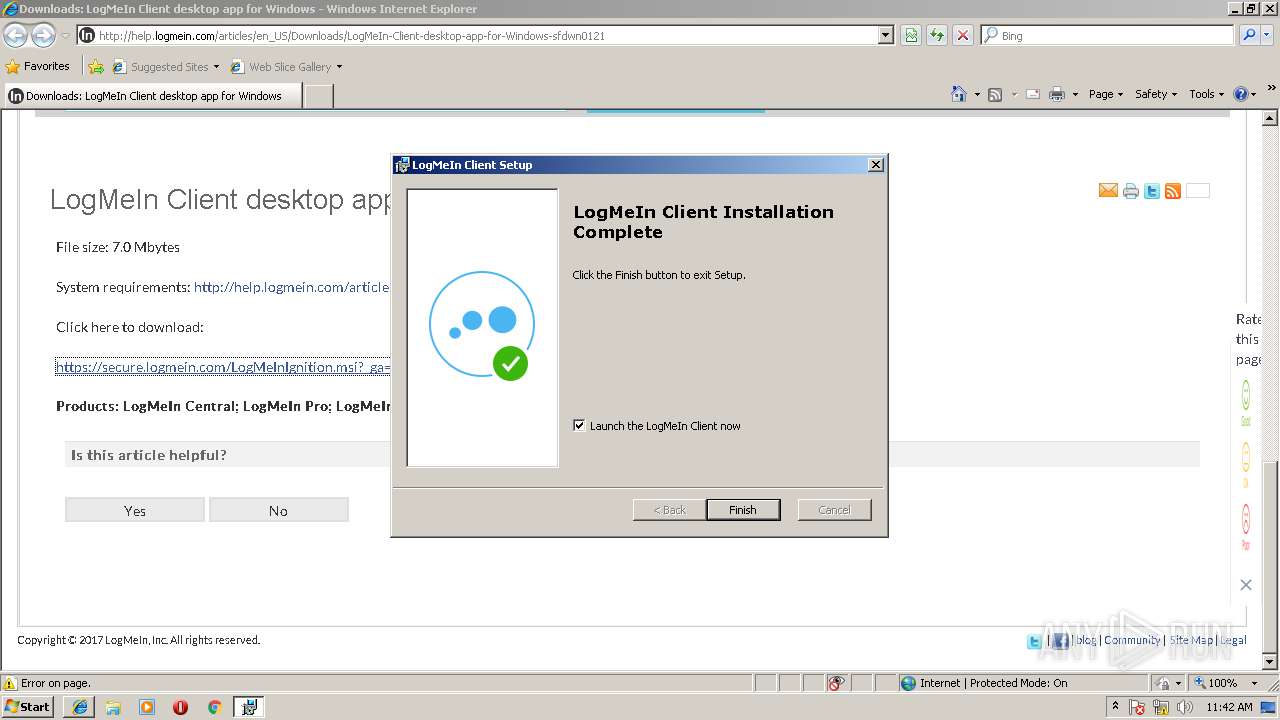Open the Community footer link

click(1132, 640)
